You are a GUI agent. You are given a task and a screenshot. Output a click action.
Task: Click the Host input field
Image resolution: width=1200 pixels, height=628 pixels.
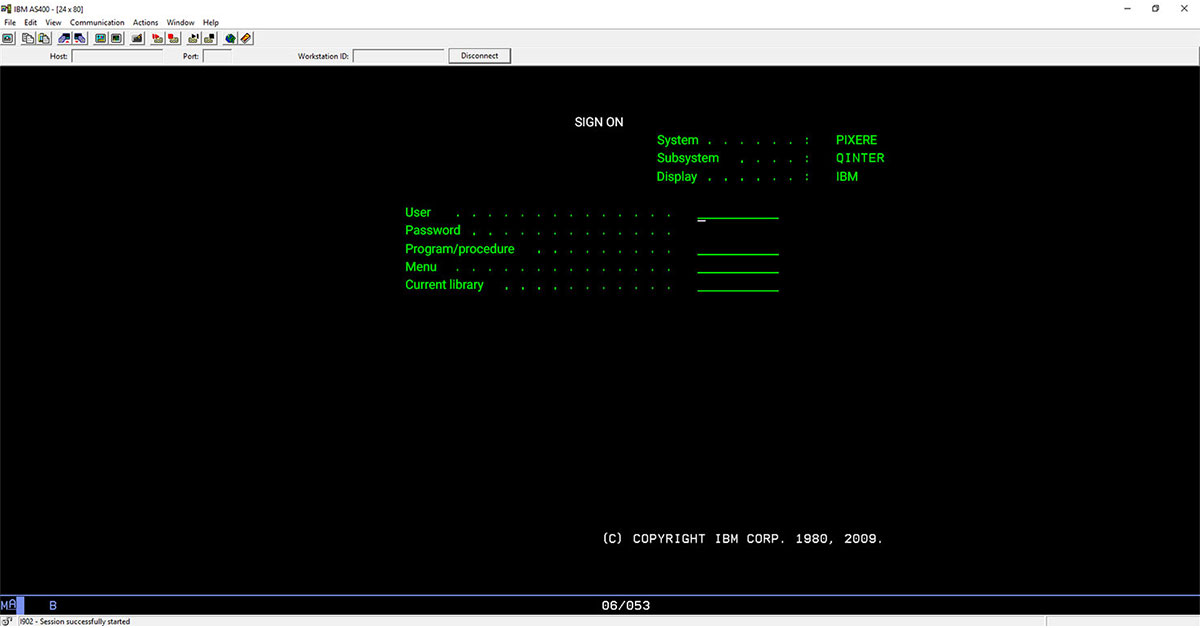(117, 56)
